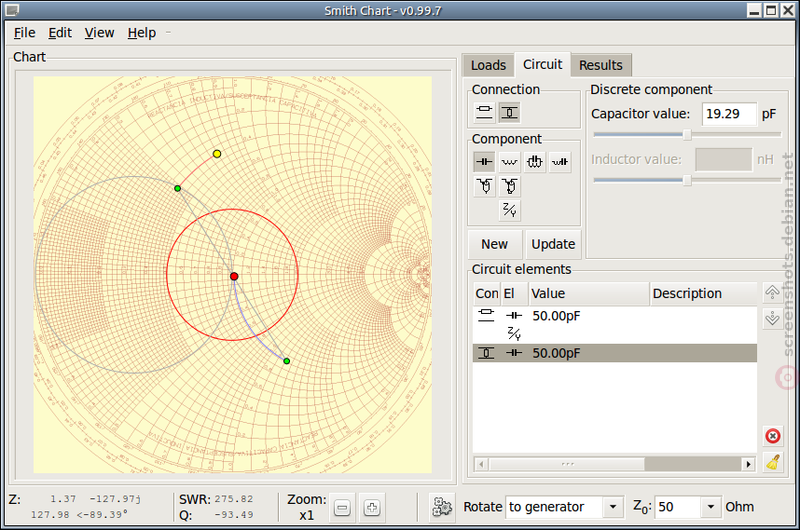Switch to the Loads tab
Image resolution: width=800 pixels, height=530 pixels.
[x=488, y=65]
